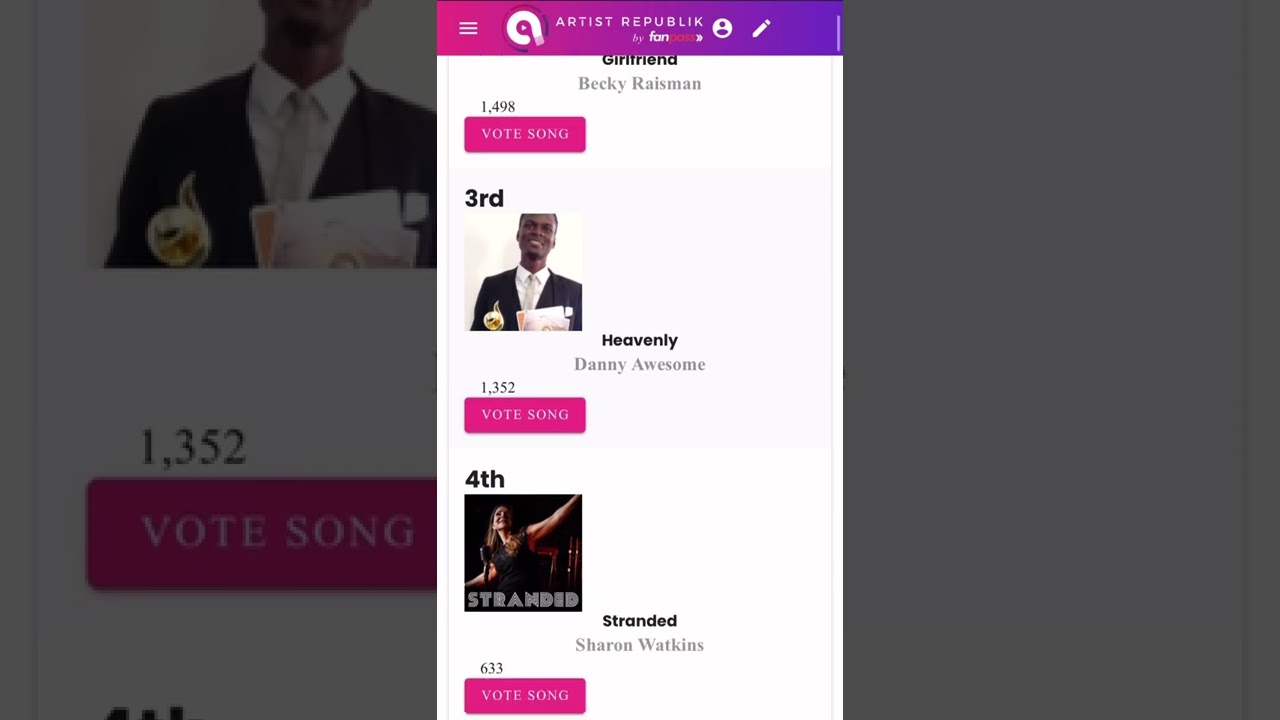1280x720 pixels.
Task: Click the pencil edit icon
Action: (x=761, y=28)
